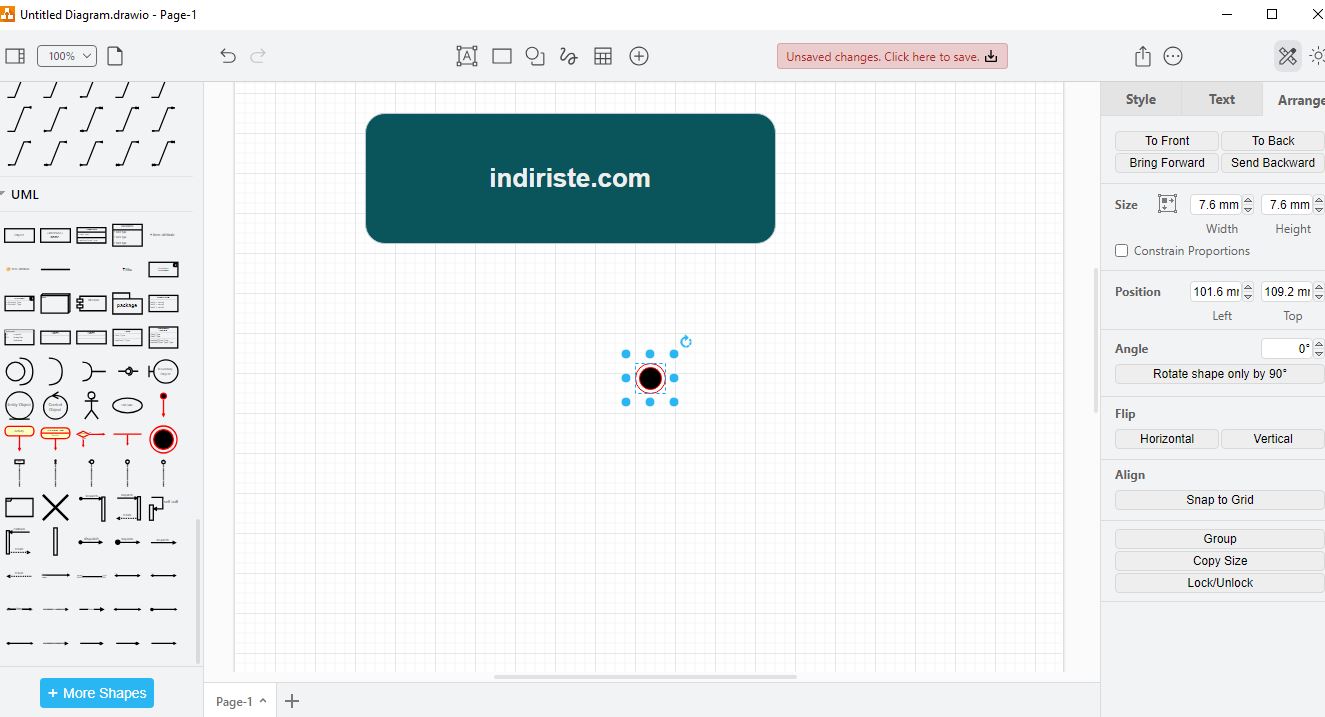Click the new page icon in the toolbar
This screenshot has height=717, width=1325.
(115, 56)
